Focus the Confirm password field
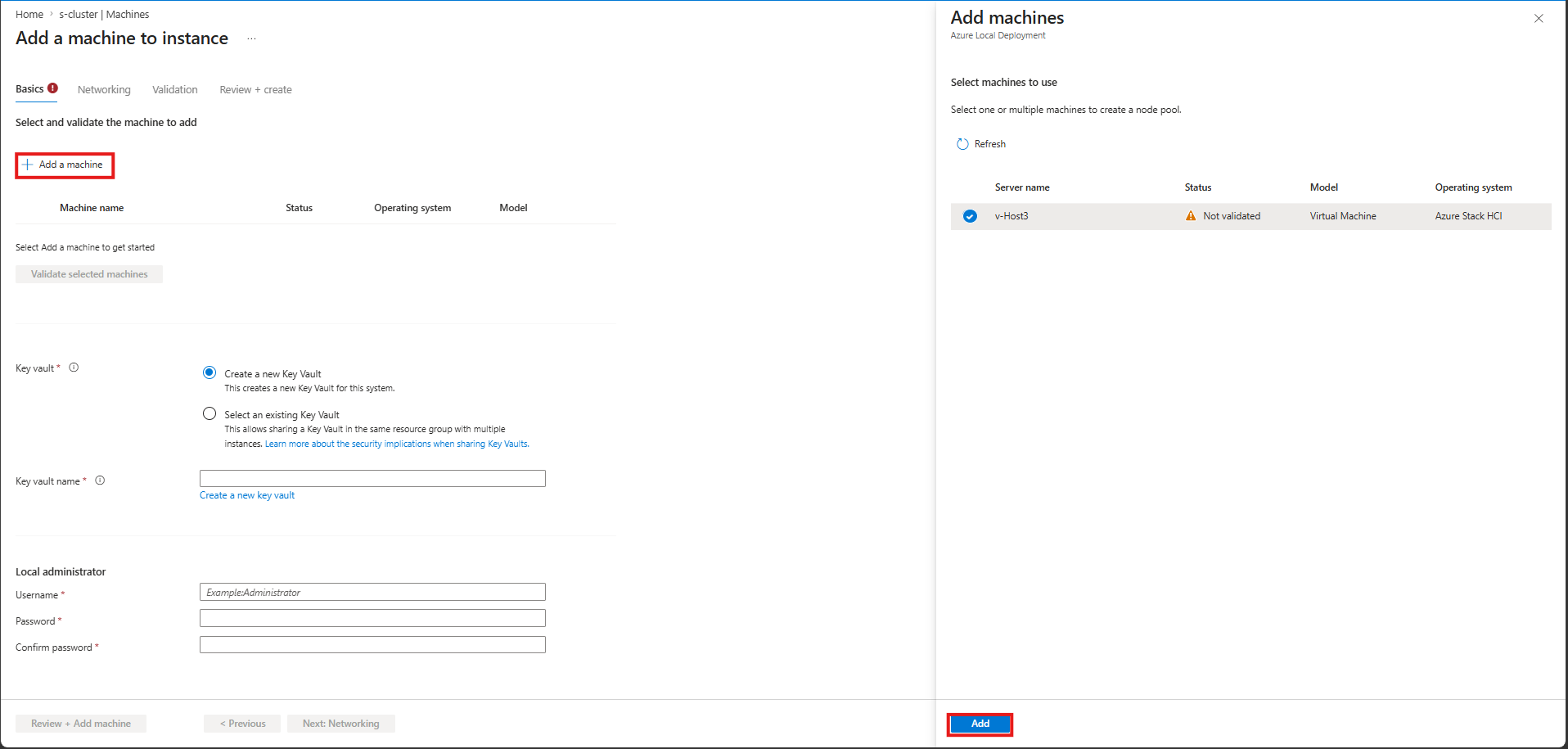 coord(372,645)
